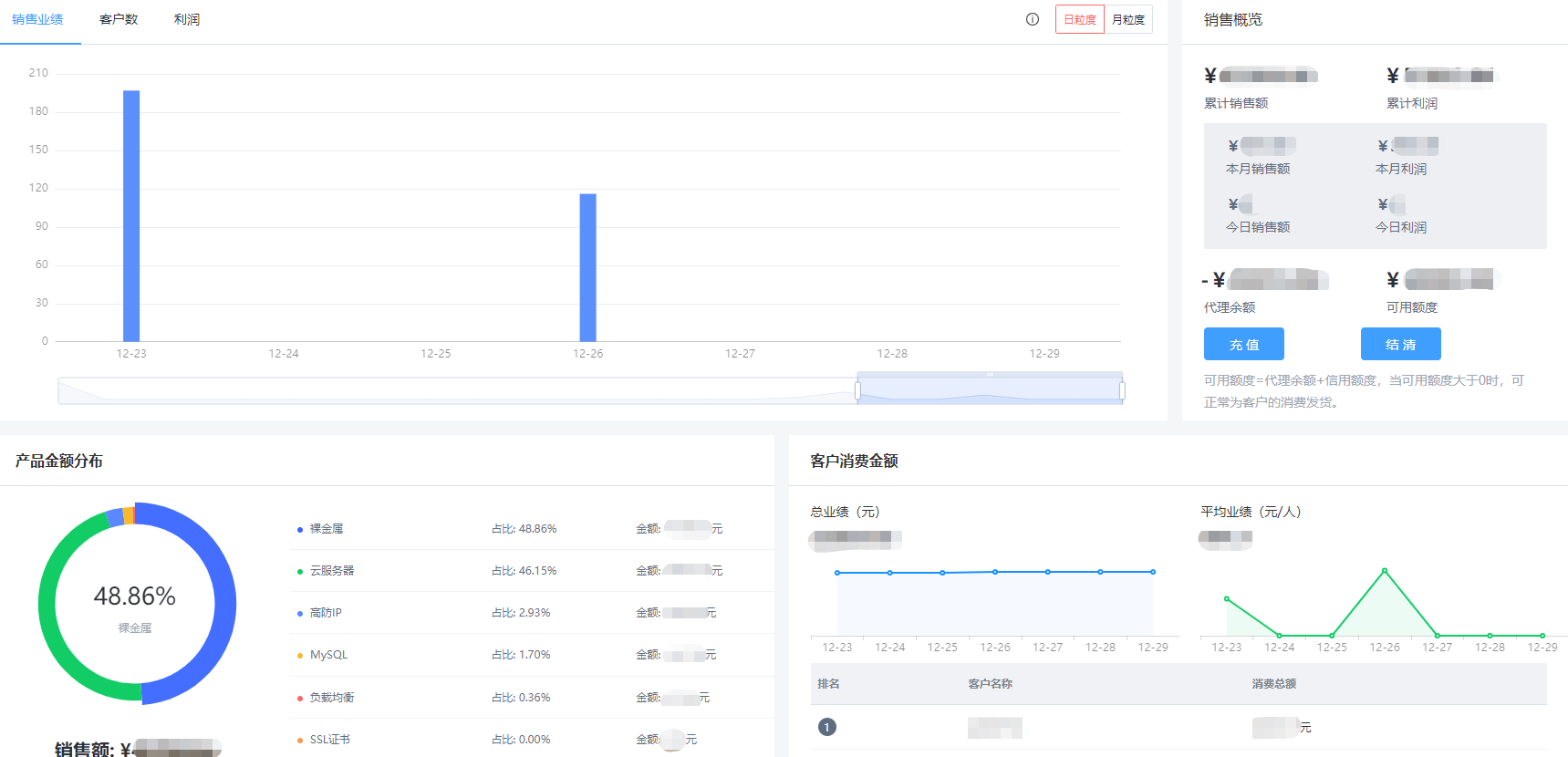The height and width of the screenshot is (757, 1568).
Task: Click the 12-23 point on 总业绩 line chart
Action: (x=837, y=573)
